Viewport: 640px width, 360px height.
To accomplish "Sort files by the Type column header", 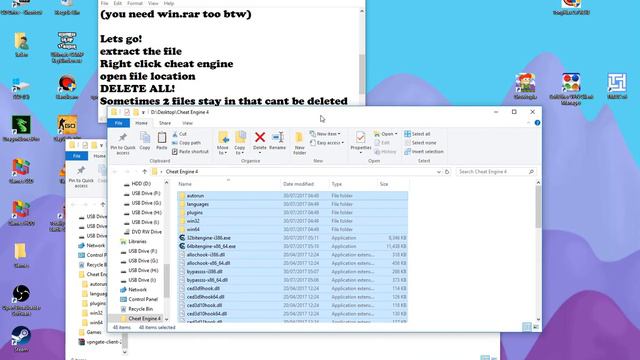I will tap(353, 184).
